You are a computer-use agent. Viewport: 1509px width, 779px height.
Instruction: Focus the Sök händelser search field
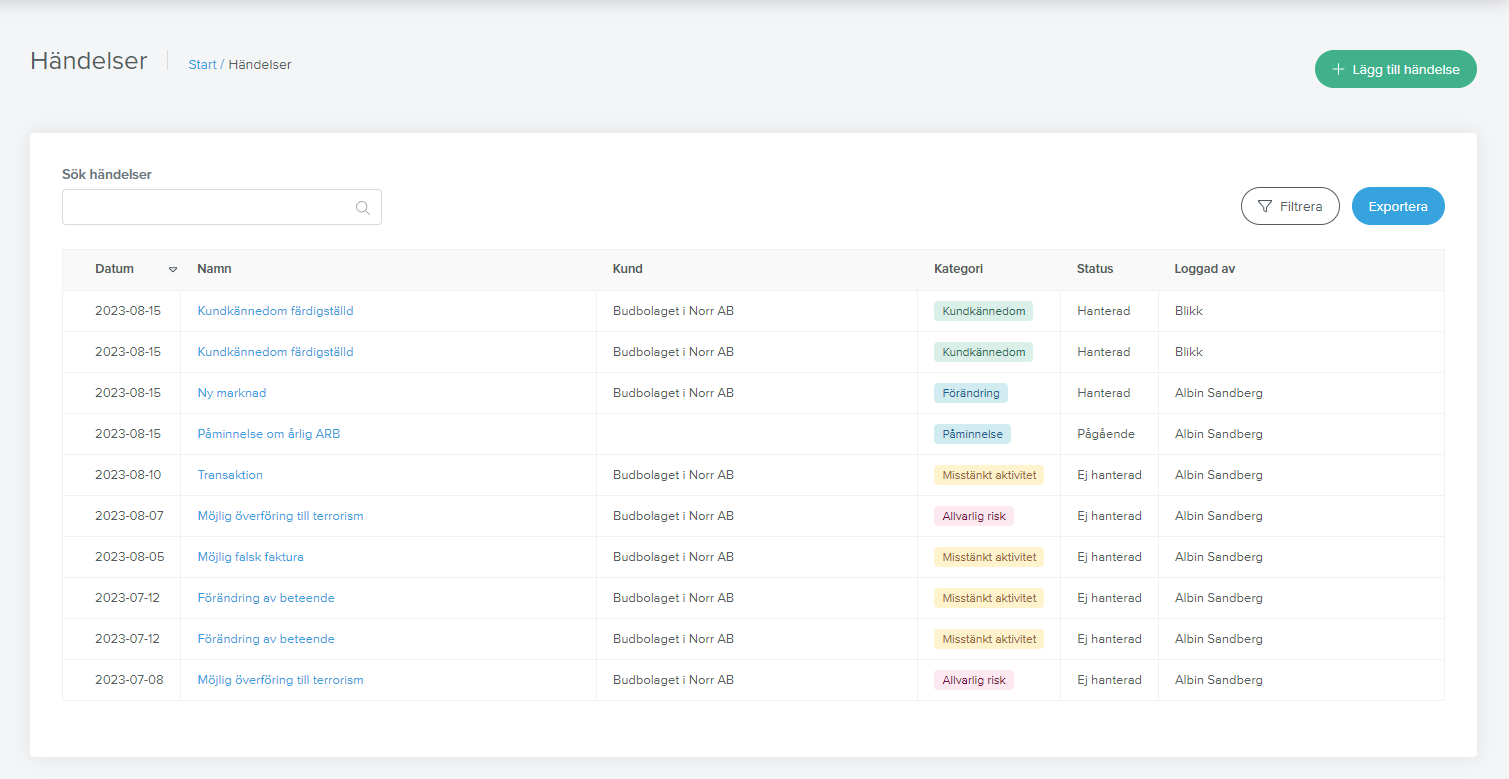pyautogui.click(x=222, y=207)
